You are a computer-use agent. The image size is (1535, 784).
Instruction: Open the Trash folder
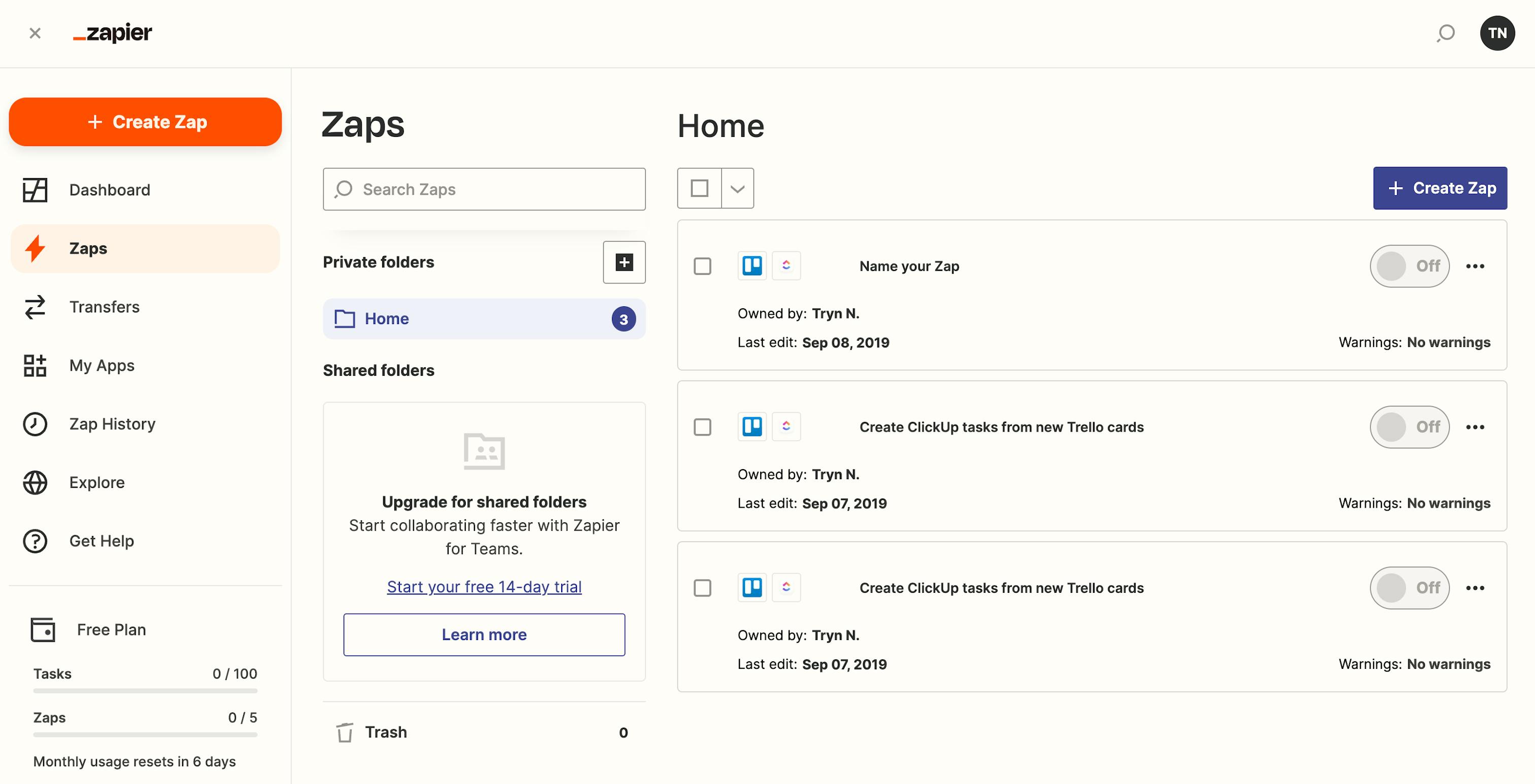pyautogui.click(x=386, y=732)
